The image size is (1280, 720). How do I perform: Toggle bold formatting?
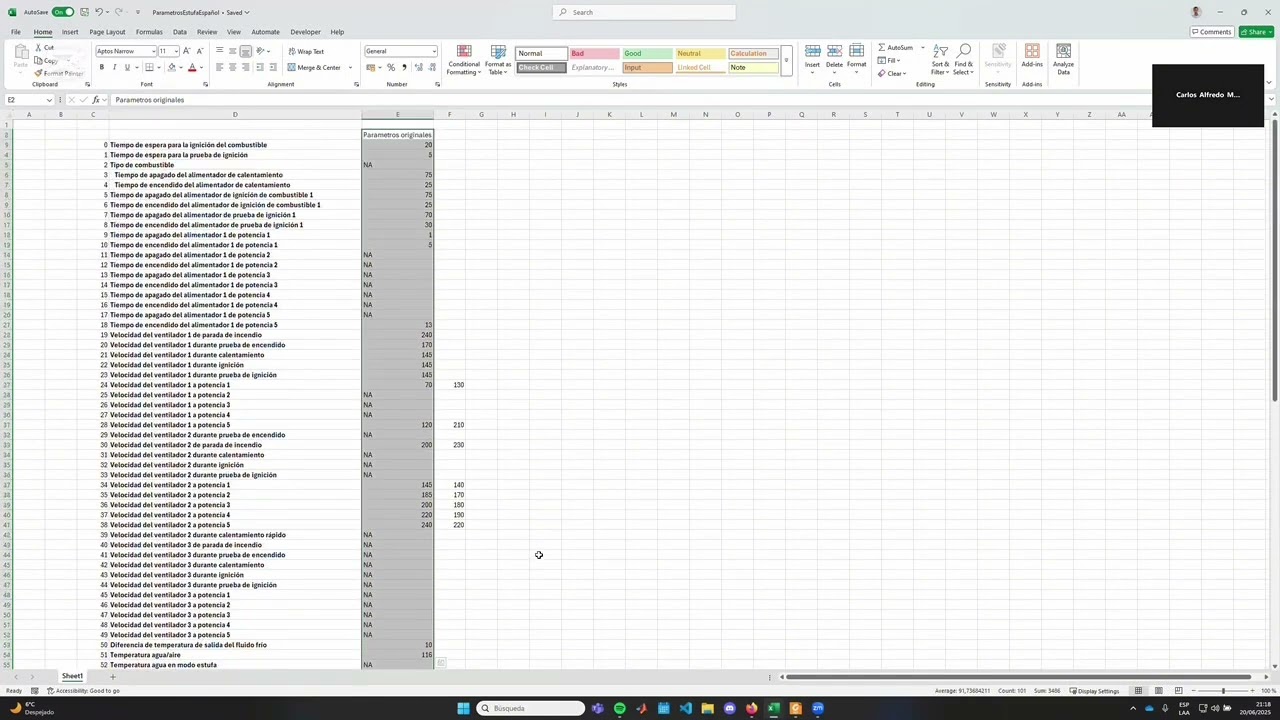101,67
